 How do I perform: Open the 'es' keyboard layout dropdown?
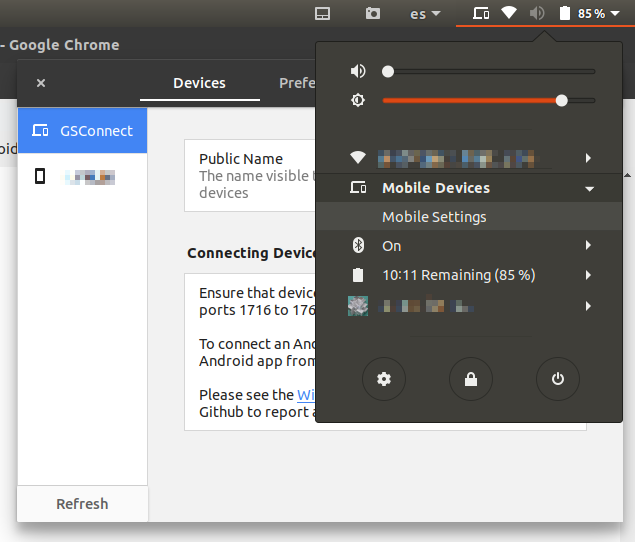[425, 14]
